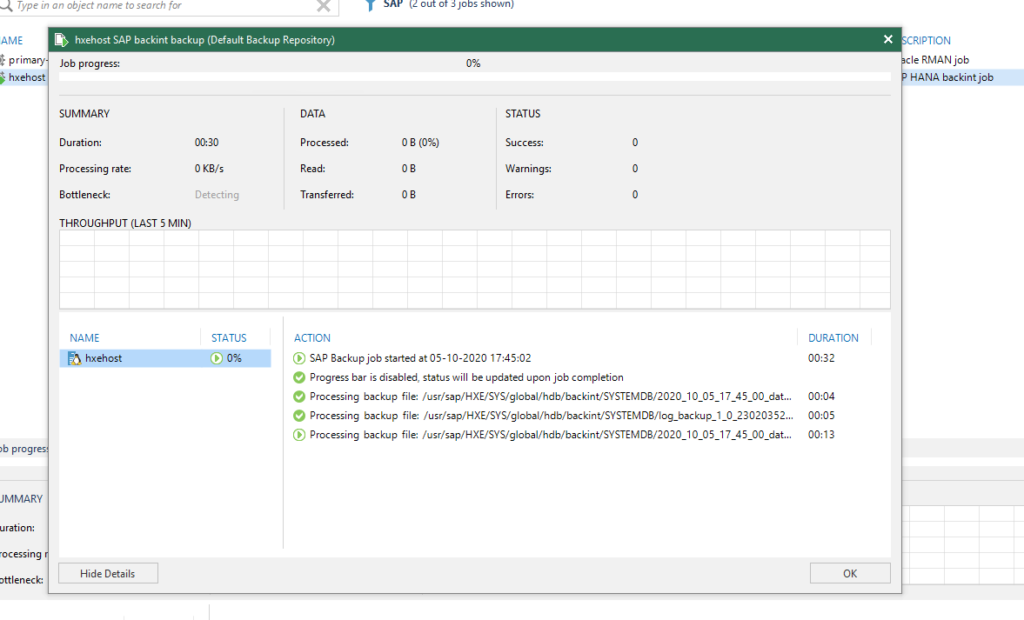Screen dimensions: 1024x620
Task: Click the Duration value 00:30
Action: coord(206,142)
